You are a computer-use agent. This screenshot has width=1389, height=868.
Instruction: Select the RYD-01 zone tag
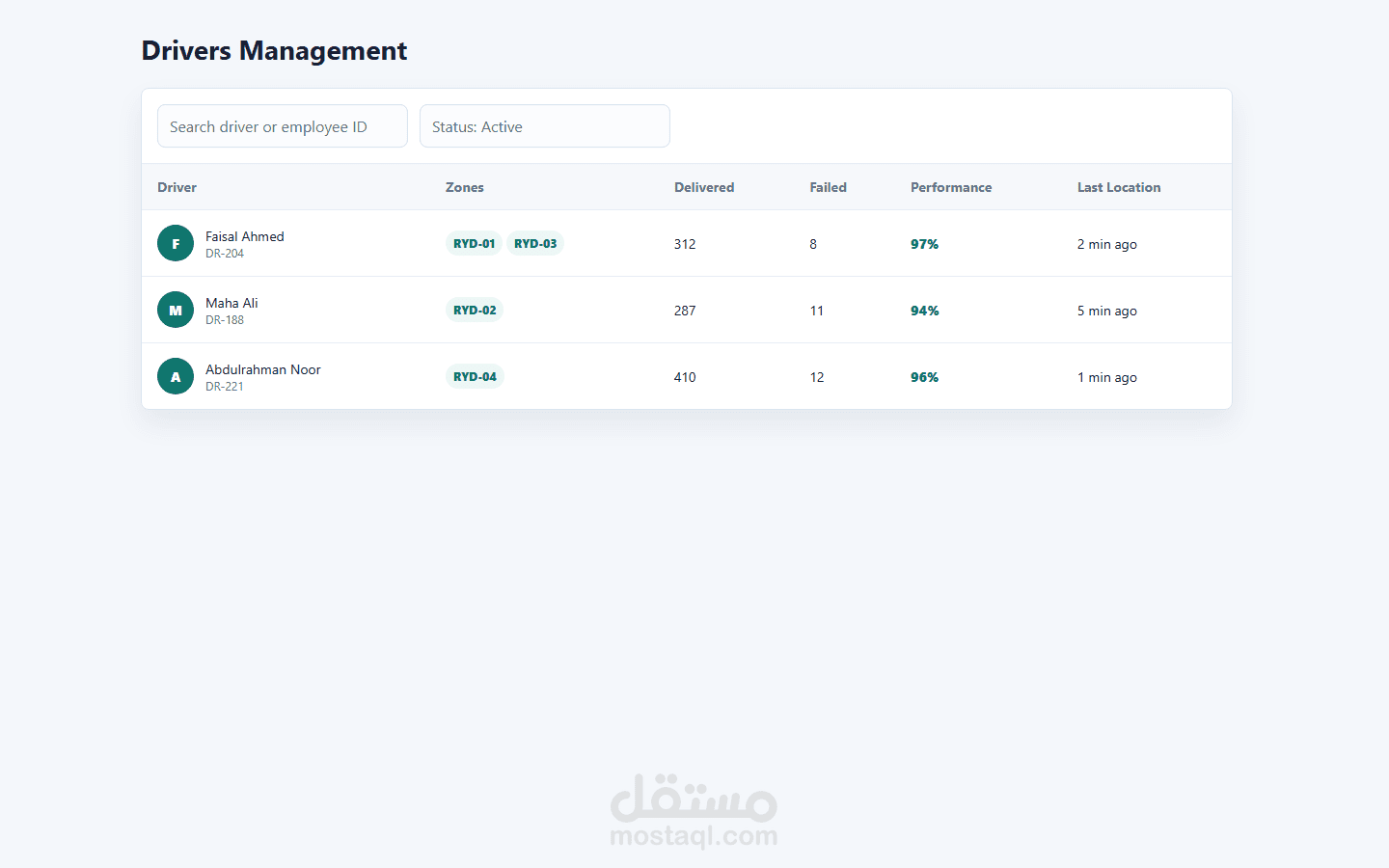tap(474, 243)
